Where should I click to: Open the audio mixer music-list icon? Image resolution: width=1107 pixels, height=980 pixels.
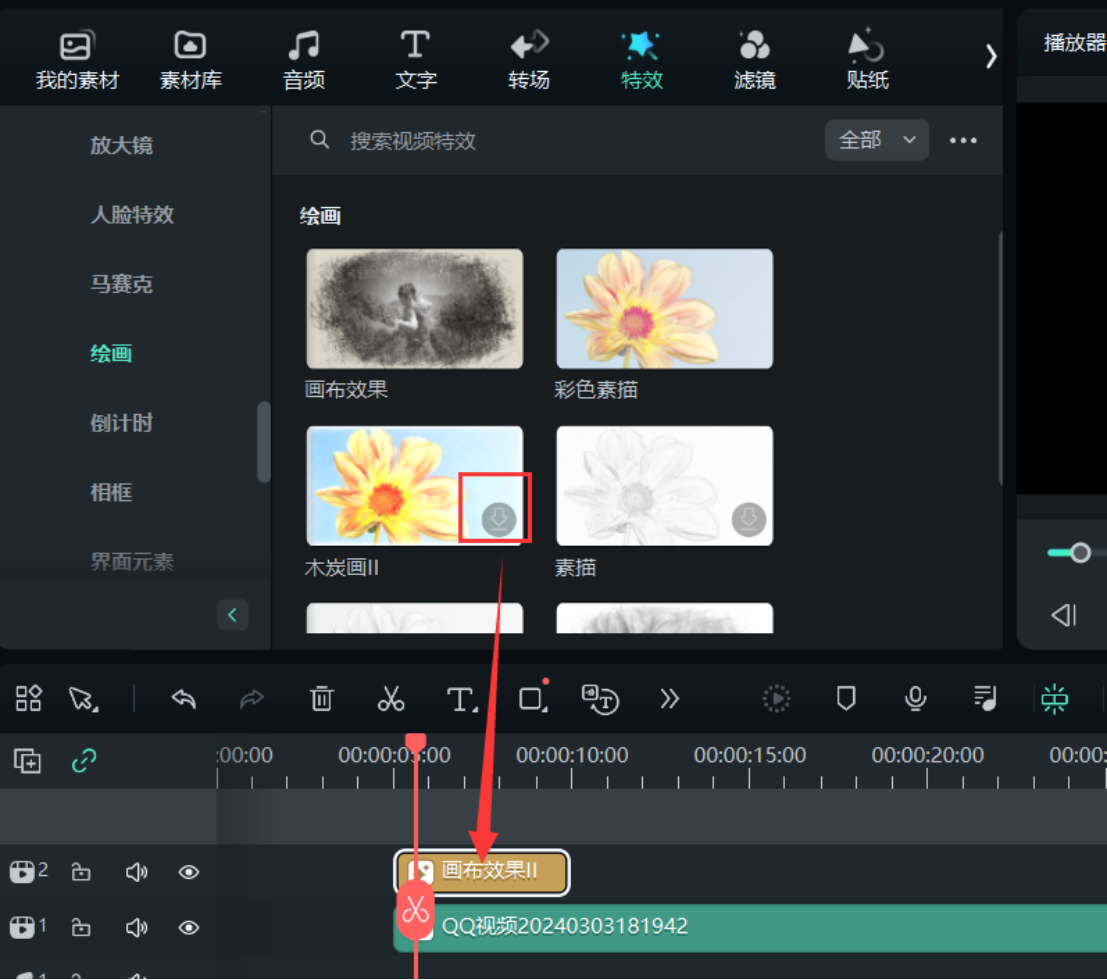(x=985, y=699)
